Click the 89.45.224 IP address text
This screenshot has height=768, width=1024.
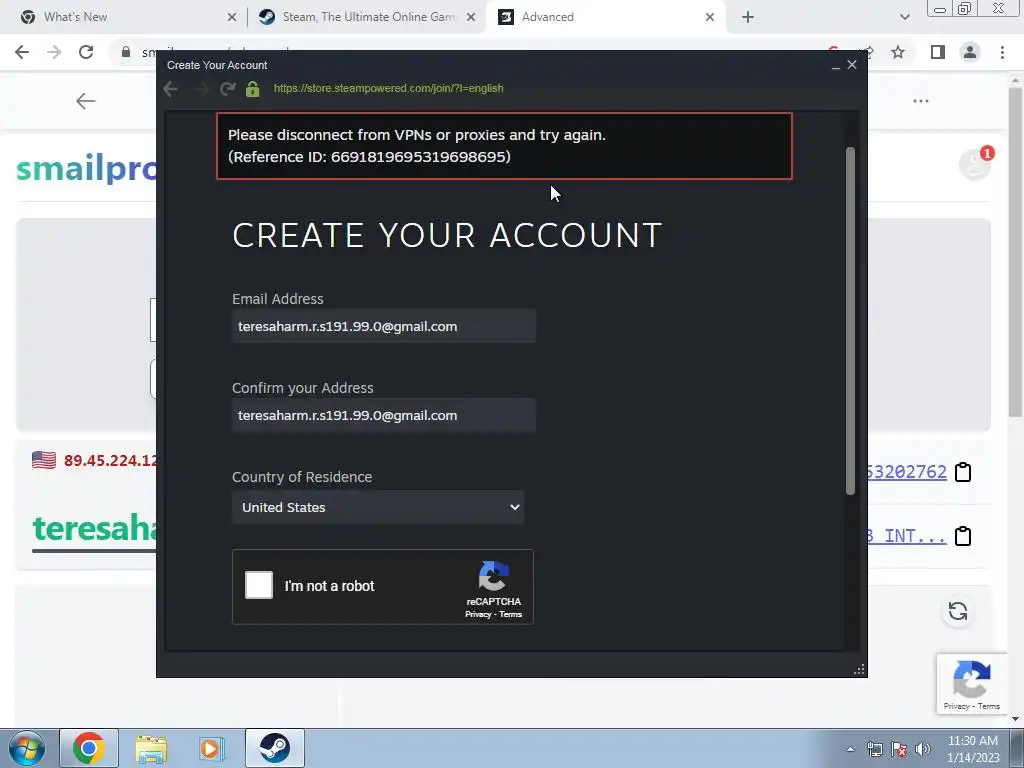[x=110, y=460]
